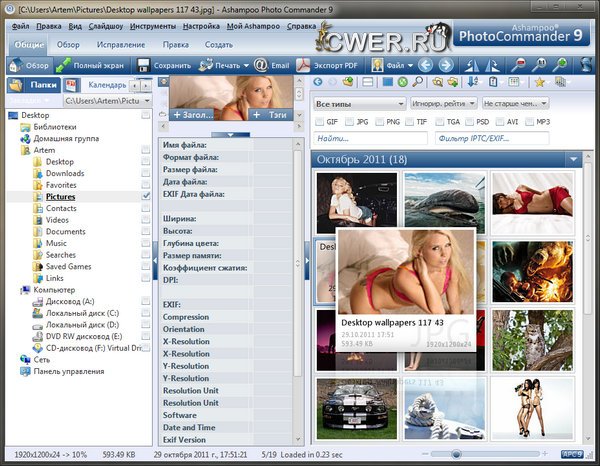
Task: Click the Save (Сохранить) disk icon
Action: click(144, 65)
